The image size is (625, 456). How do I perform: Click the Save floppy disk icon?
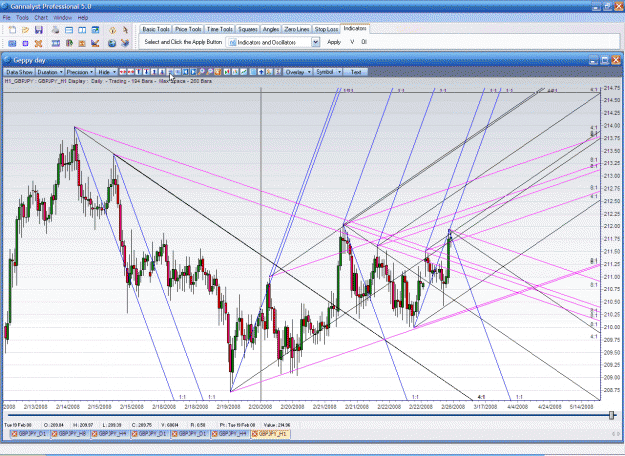pyautogui.click(x=39, y=30)
